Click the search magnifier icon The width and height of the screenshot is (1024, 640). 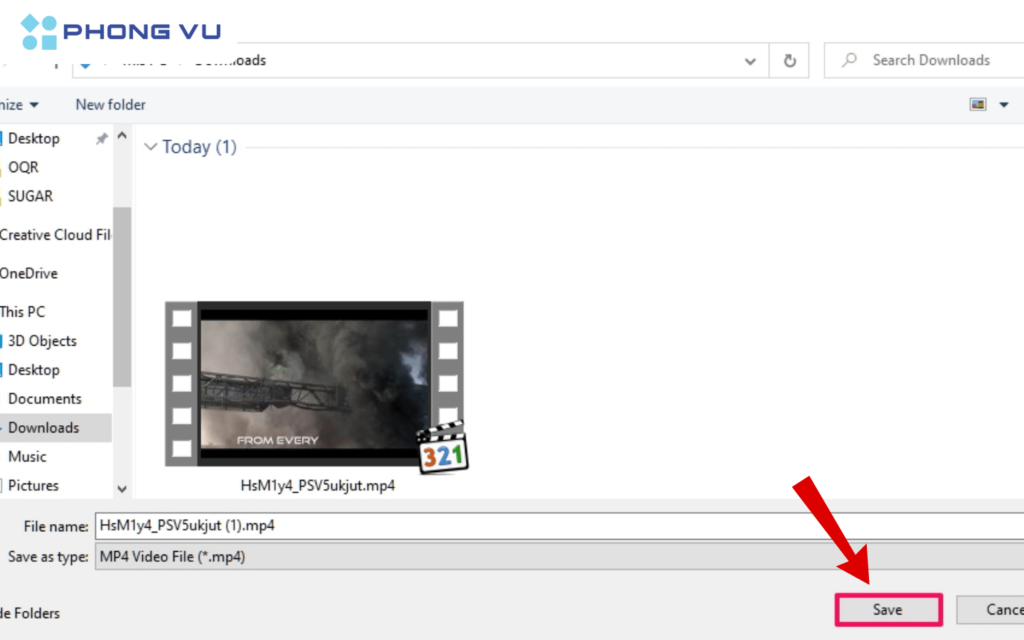click(850, 61)
